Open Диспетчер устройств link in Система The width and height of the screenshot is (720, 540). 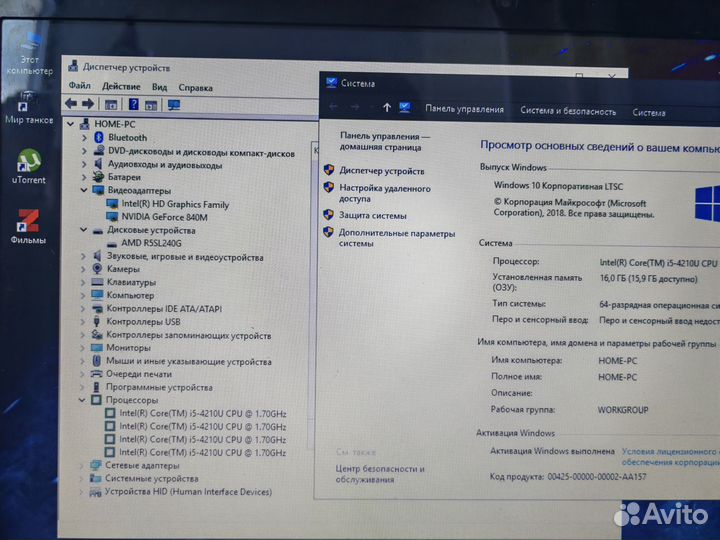click(x=382, y=171)
